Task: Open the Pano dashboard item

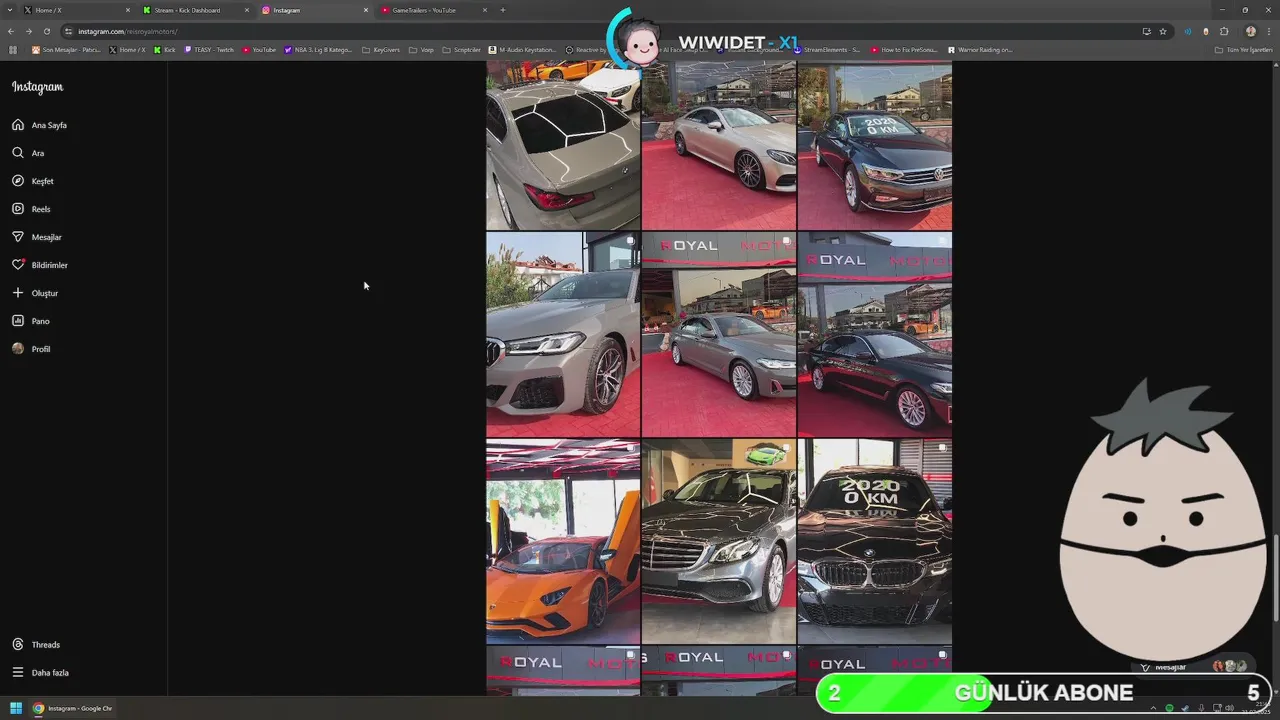Action: (30, 321)
